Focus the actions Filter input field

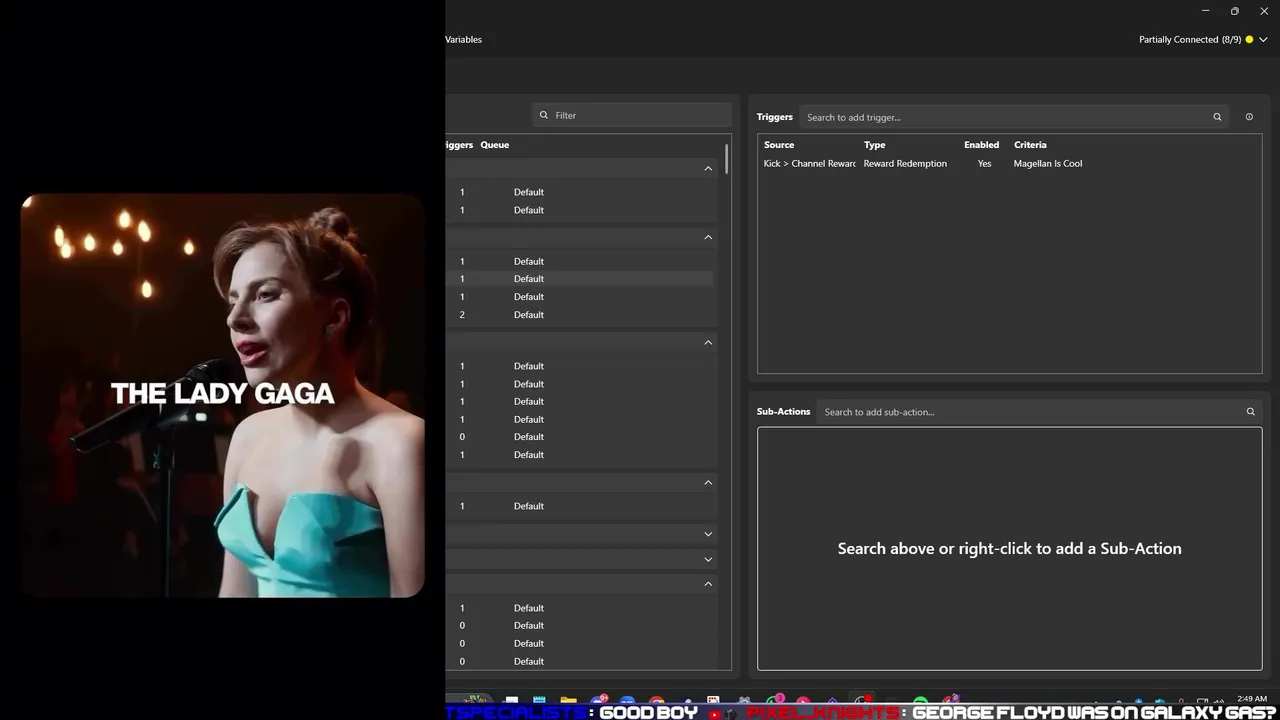(x=632, y=115)
